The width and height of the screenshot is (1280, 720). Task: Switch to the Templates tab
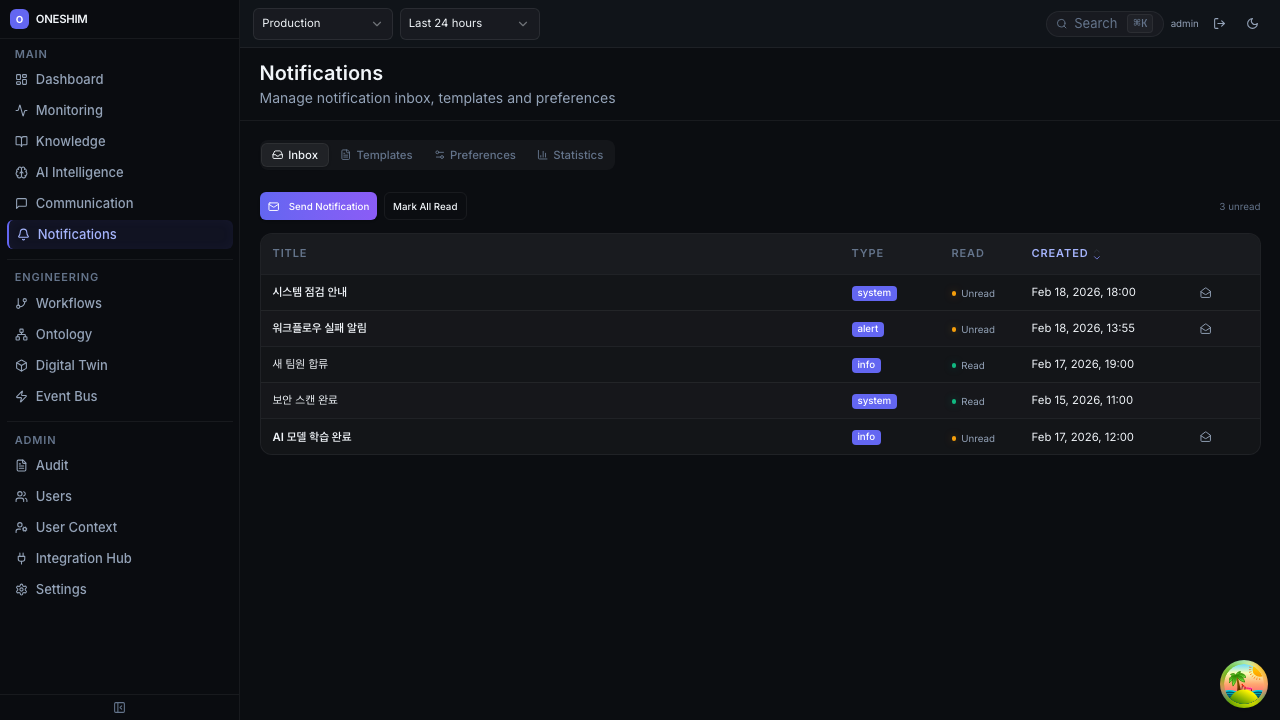coord(376,155)
